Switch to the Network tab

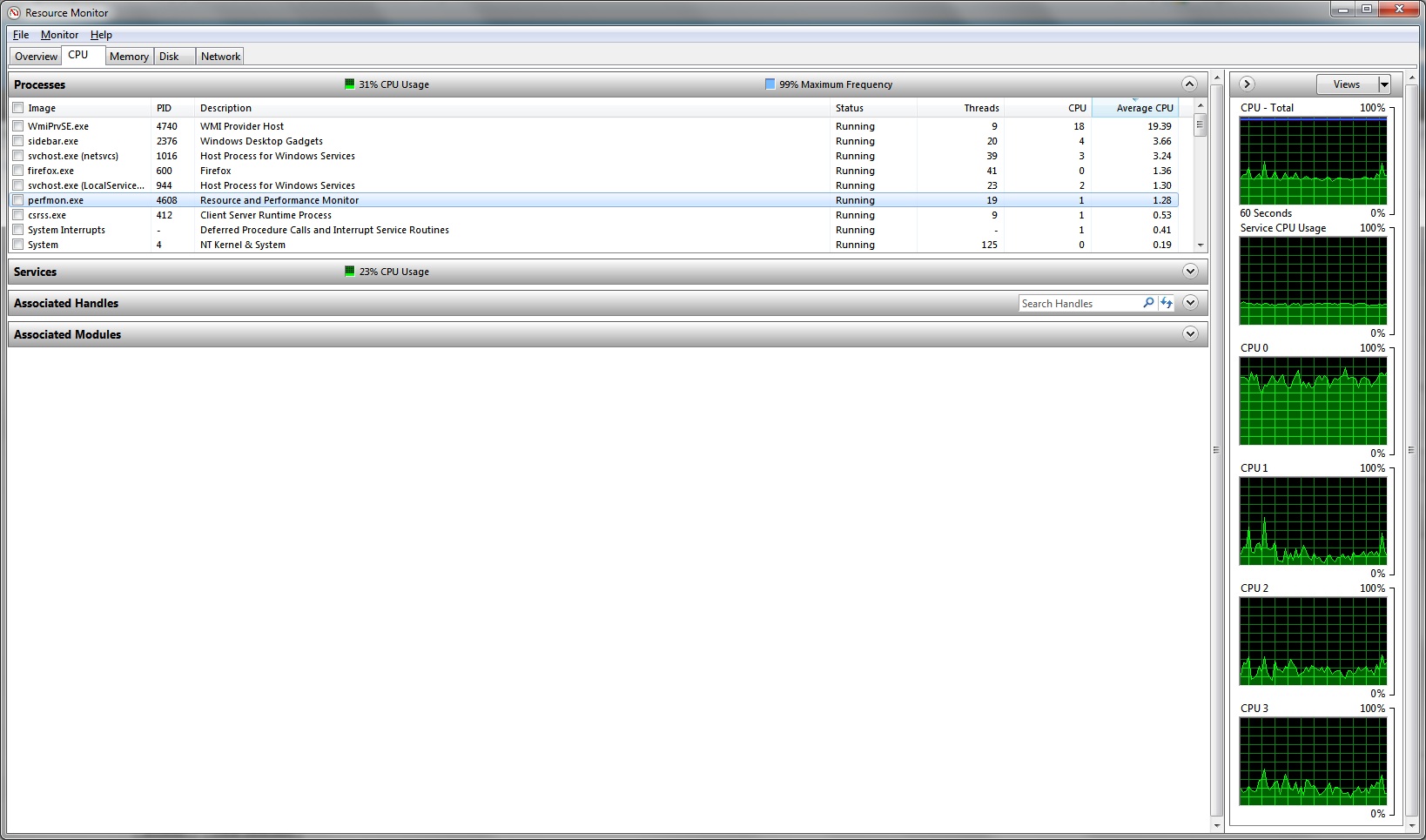pyautogui.click(x=220, y=57)
